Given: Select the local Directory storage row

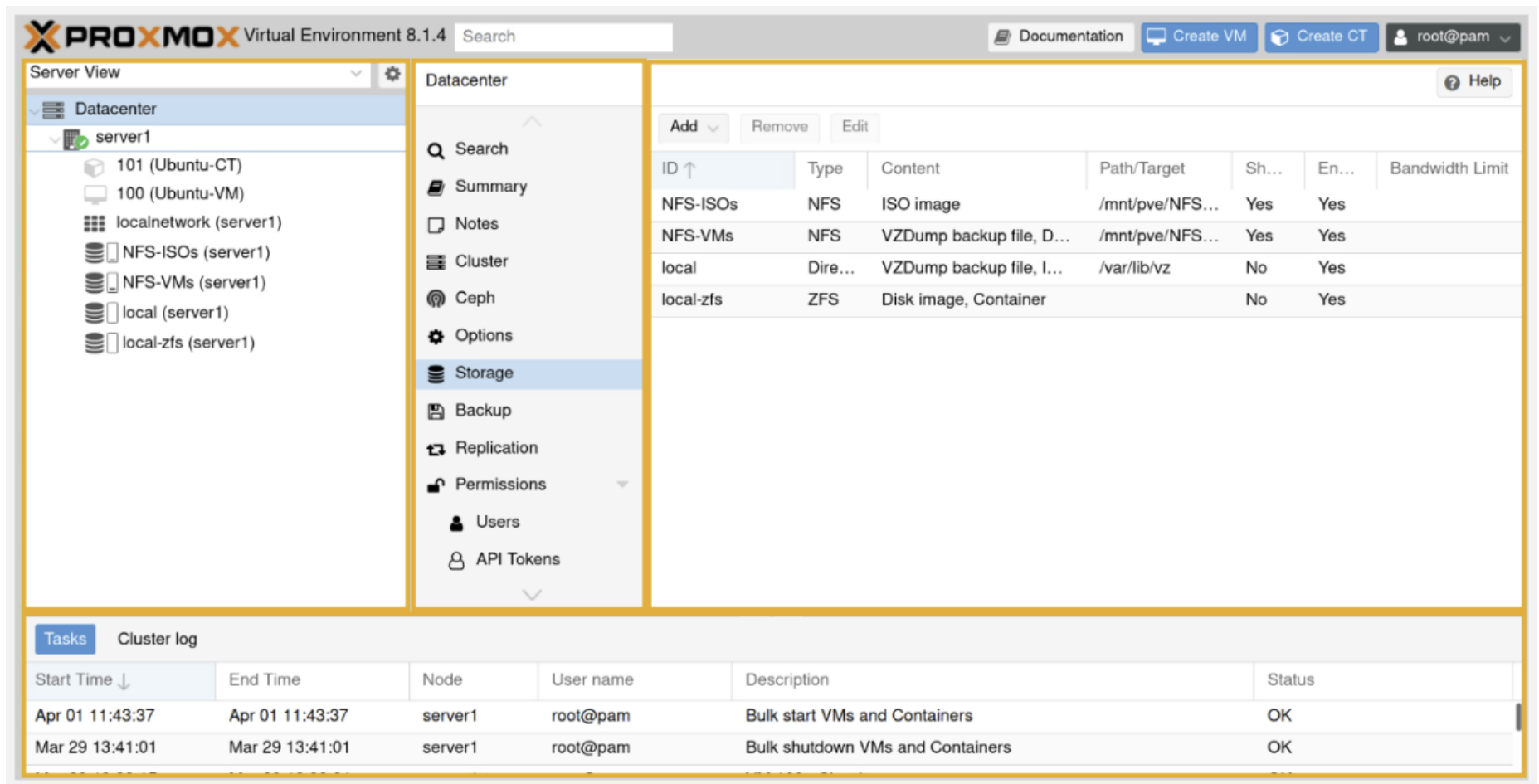Looking at the screenshot, I should [x=1087, y=269].
